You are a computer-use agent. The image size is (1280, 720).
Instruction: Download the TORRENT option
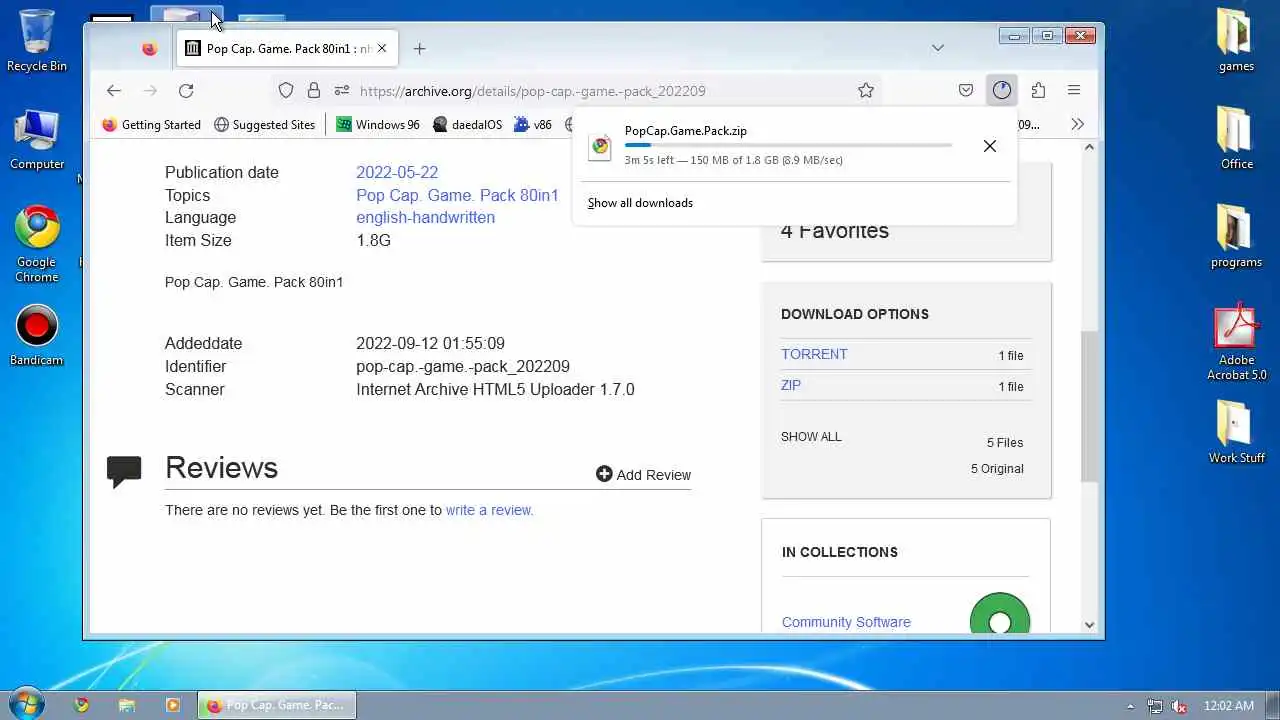[x=814, y=354]
